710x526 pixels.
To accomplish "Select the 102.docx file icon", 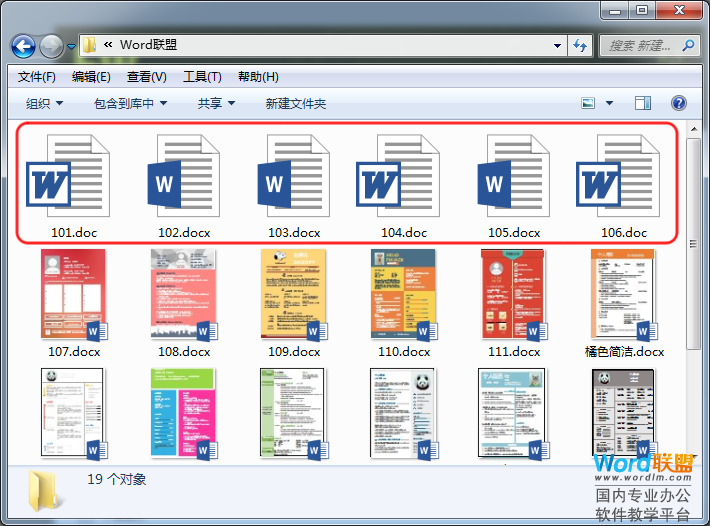I will [x=184, y=176].
